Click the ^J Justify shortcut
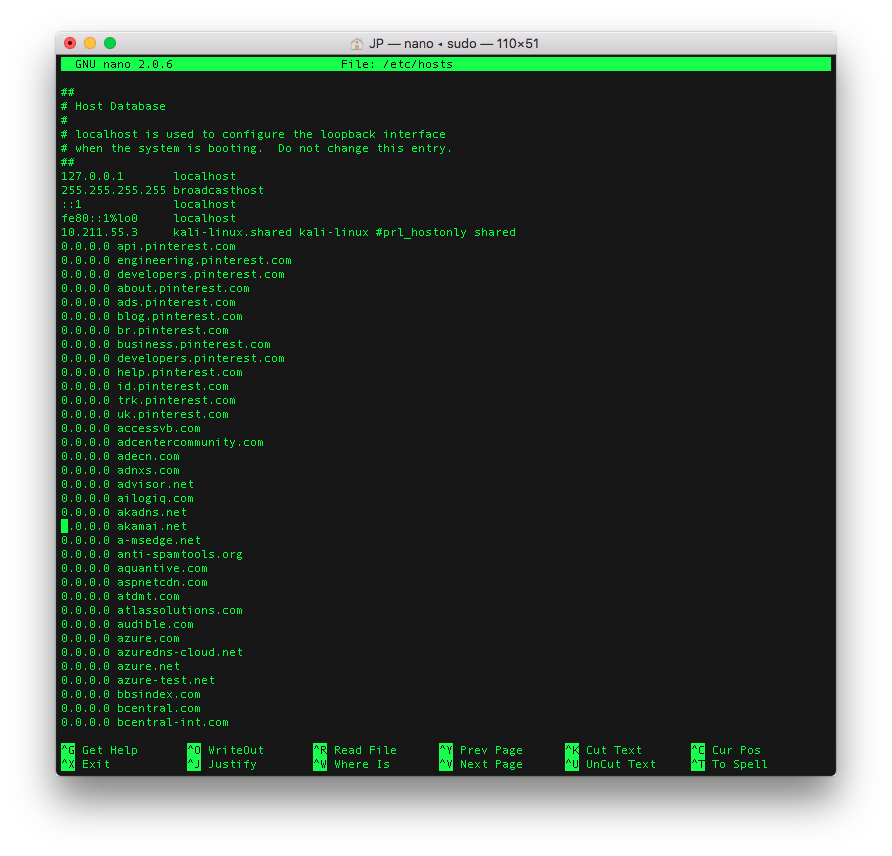The image size is (892, 856). tap(222, 764)
